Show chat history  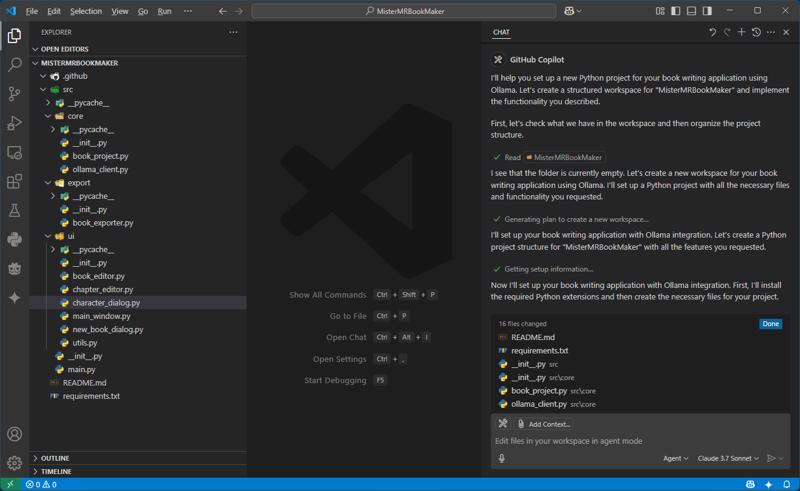[756, 32]
